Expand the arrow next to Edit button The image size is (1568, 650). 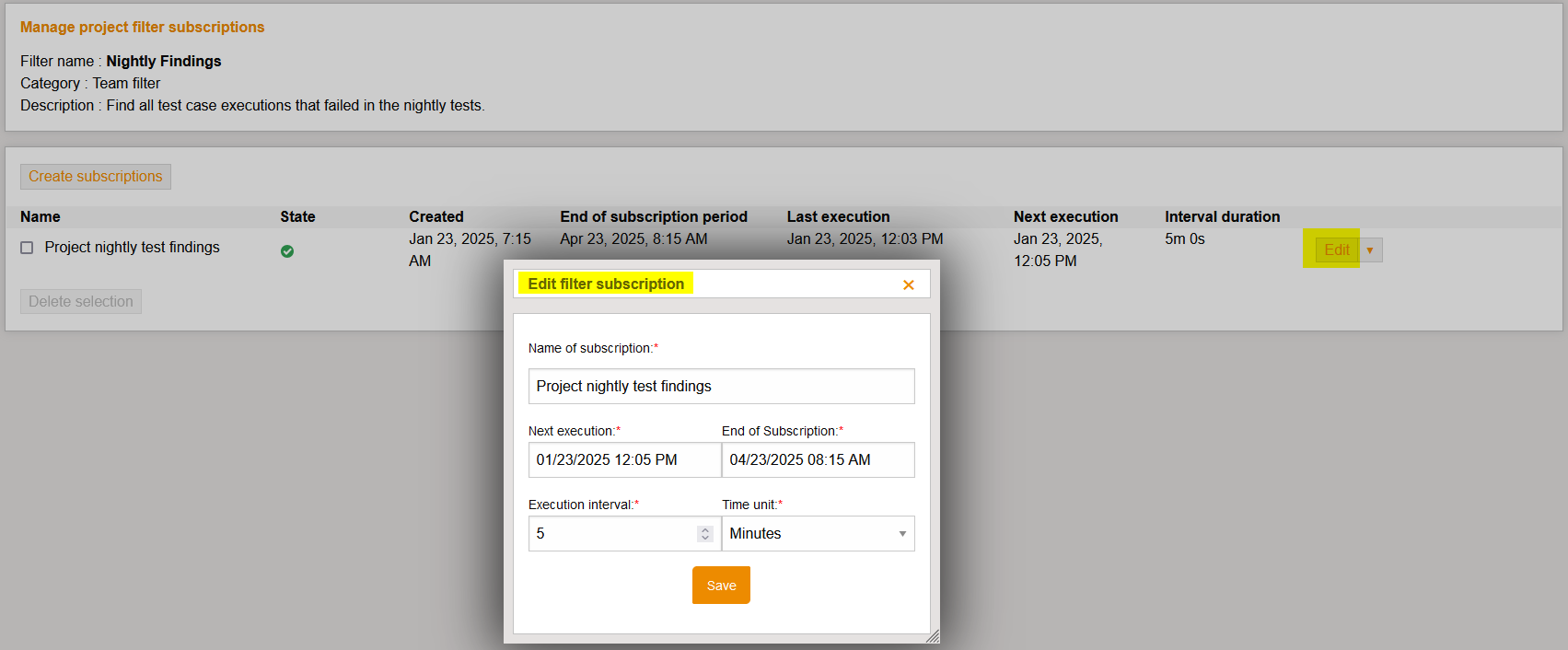[x=1370, y=250]
